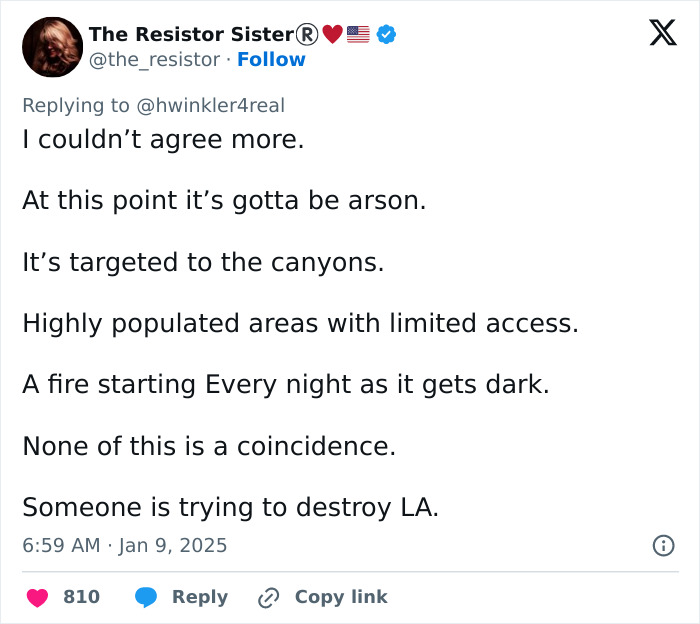Open The Resistor Sister profile picture
The height and width of the screenshot is (624, 700).
click(51, 47)
